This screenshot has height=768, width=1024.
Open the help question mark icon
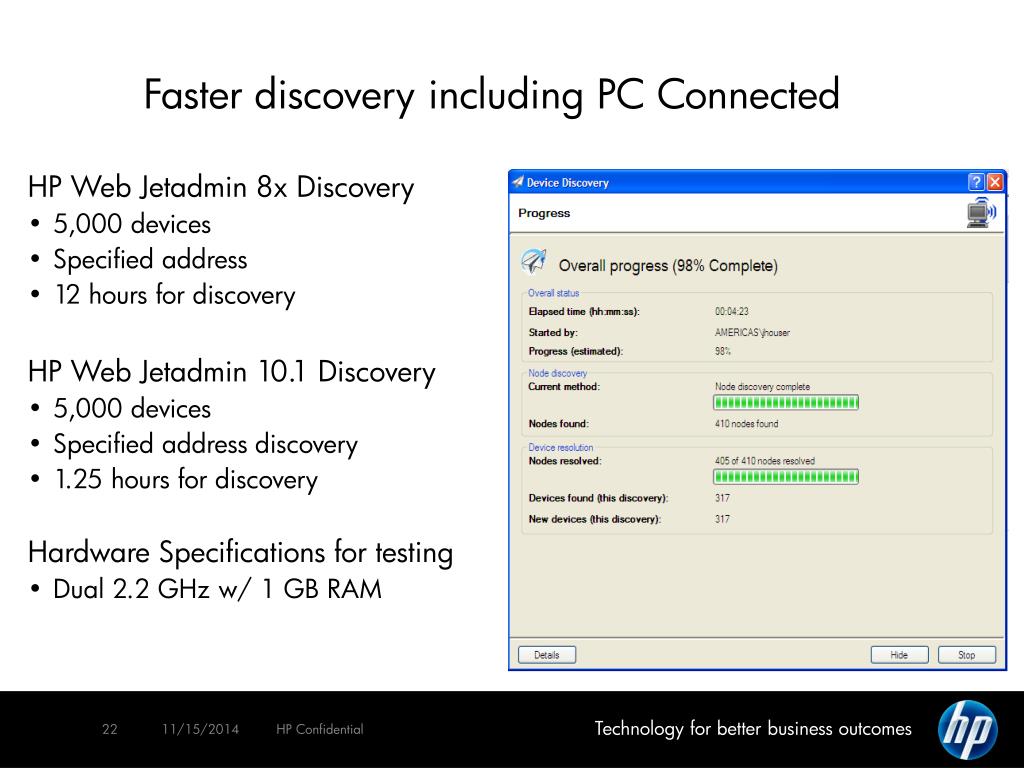tap(976, 182)
